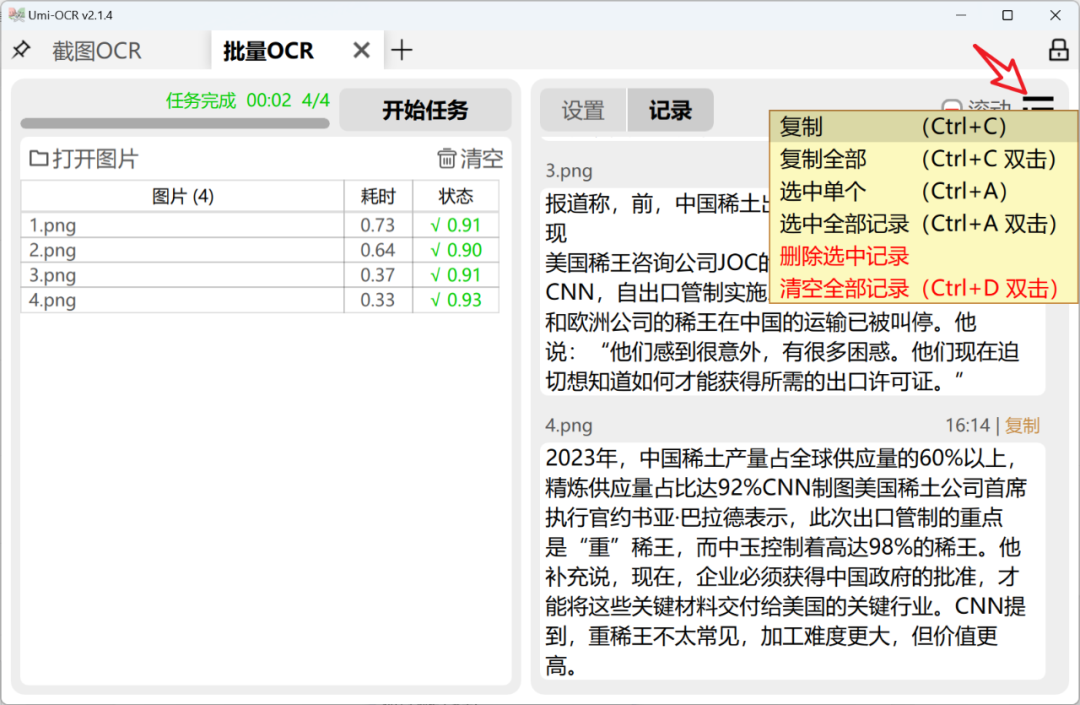1080x705 pixels.
Task: Click the green checkmark status of 4.png
Action: [x=455, y=299]
